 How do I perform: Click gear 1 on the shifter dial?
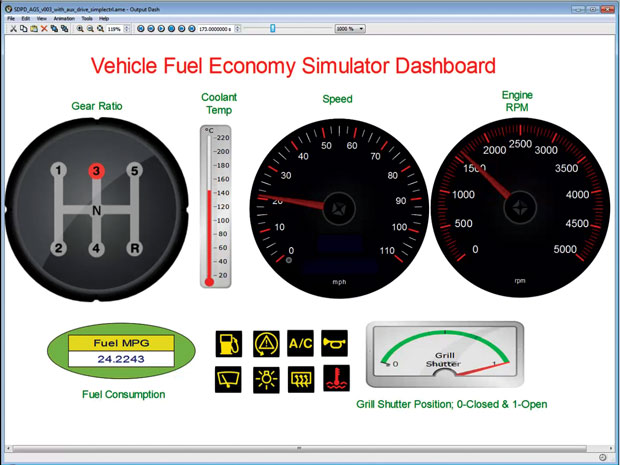coord(59,171)
